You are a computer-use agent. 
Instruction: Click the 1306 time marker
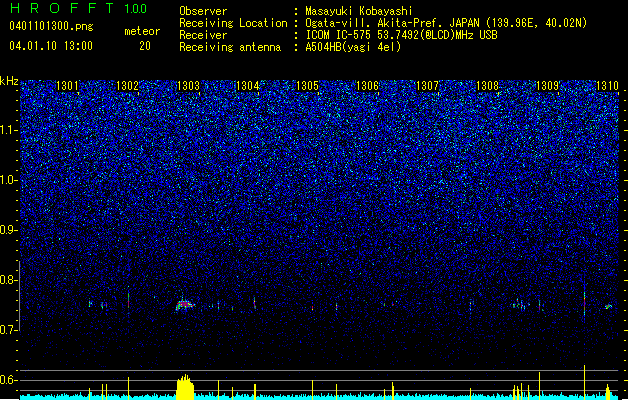[x=367, y=86]
